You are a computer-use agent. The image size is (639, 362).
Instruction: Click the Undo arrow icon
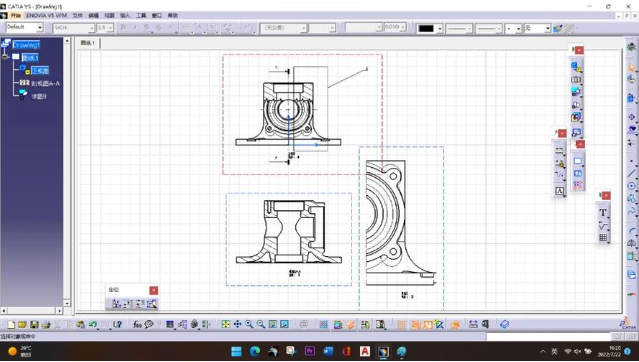[x=93, y=324]
